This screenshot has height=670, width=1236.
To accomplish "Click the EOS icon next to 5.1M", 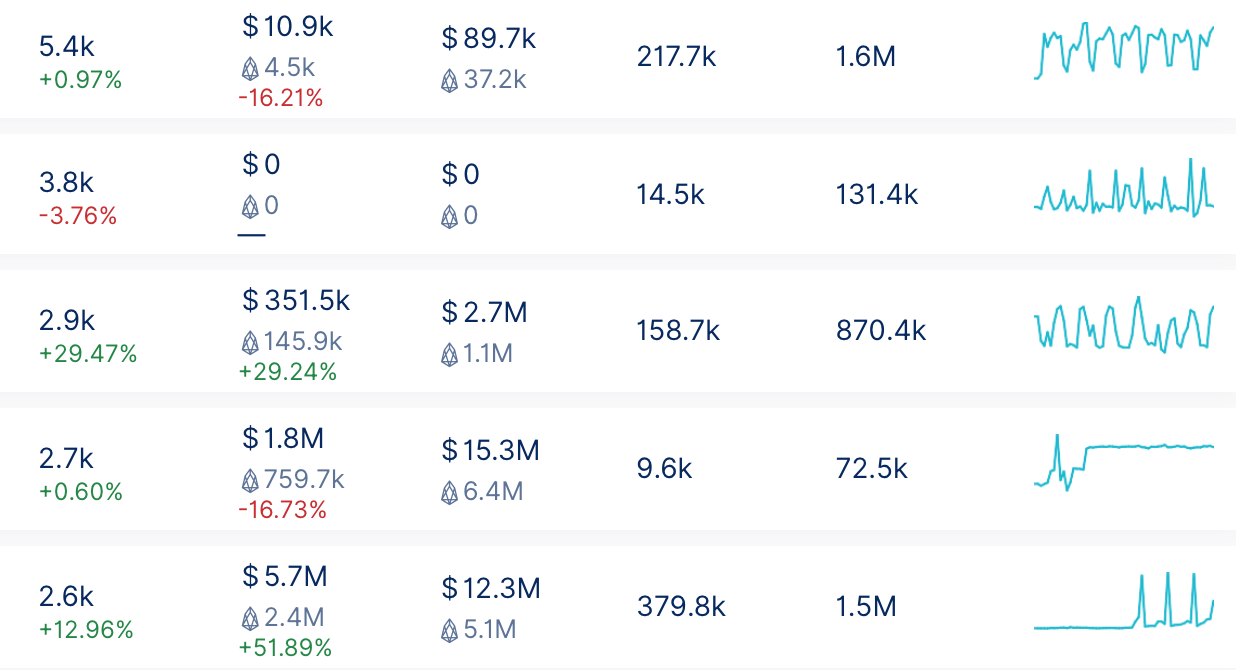I will pos(450,630).
